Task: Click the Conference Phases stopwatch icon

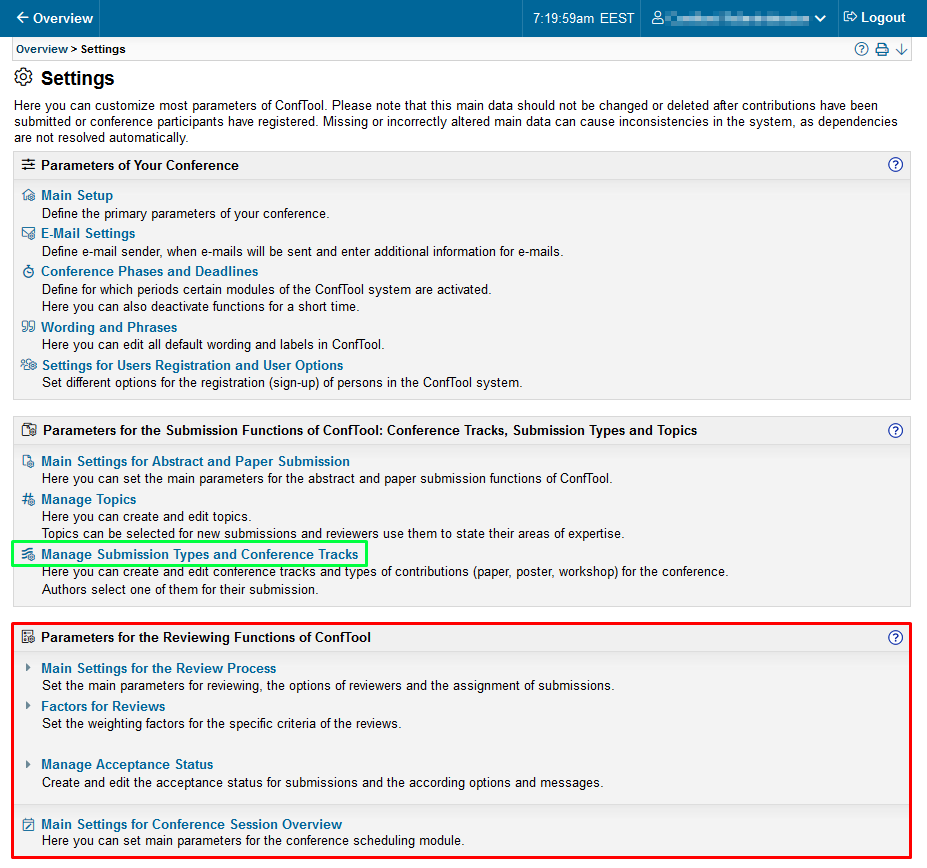Action: pyautogui.click(x=28, y=271)
